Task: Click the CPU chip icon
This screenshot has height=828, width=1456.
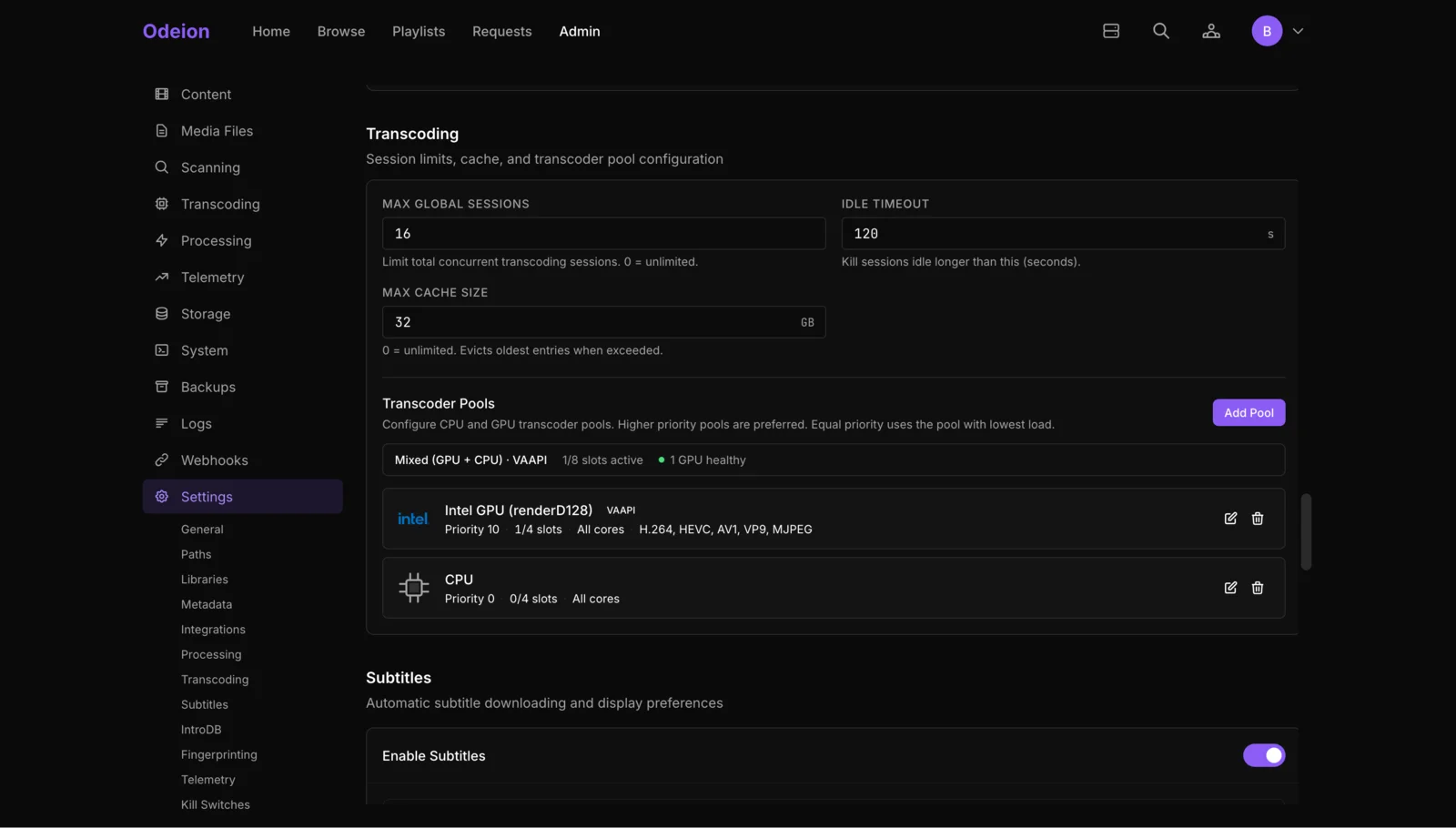Action: click(413, 588)
